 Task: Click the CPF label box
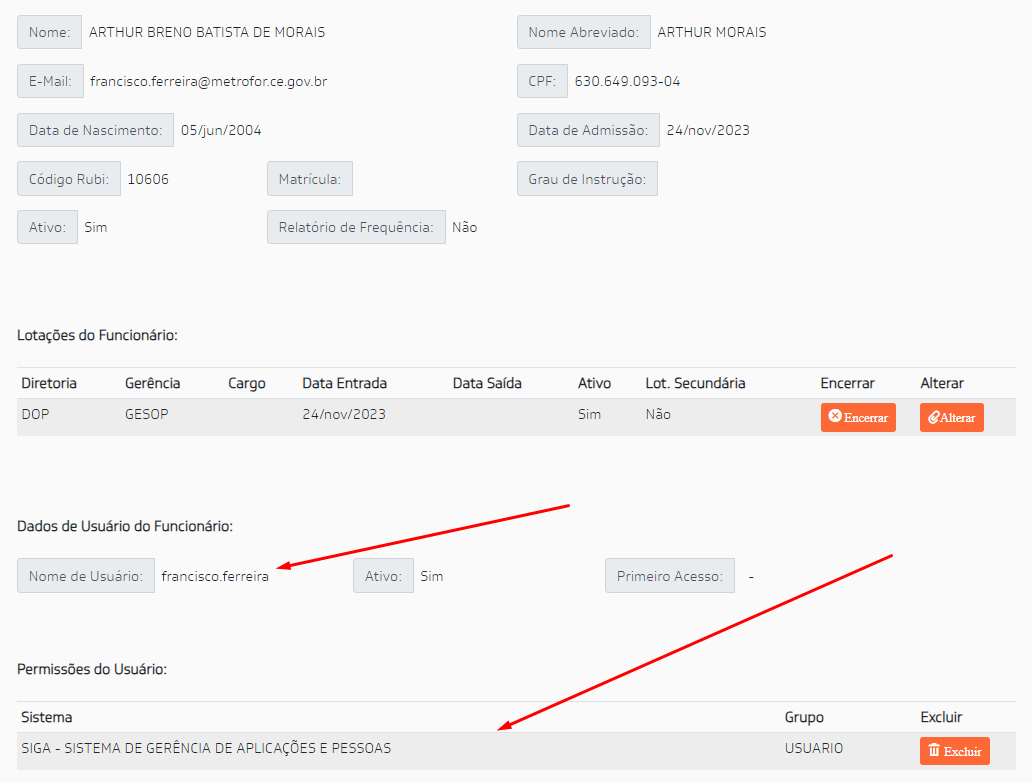(x=542, y=81)
